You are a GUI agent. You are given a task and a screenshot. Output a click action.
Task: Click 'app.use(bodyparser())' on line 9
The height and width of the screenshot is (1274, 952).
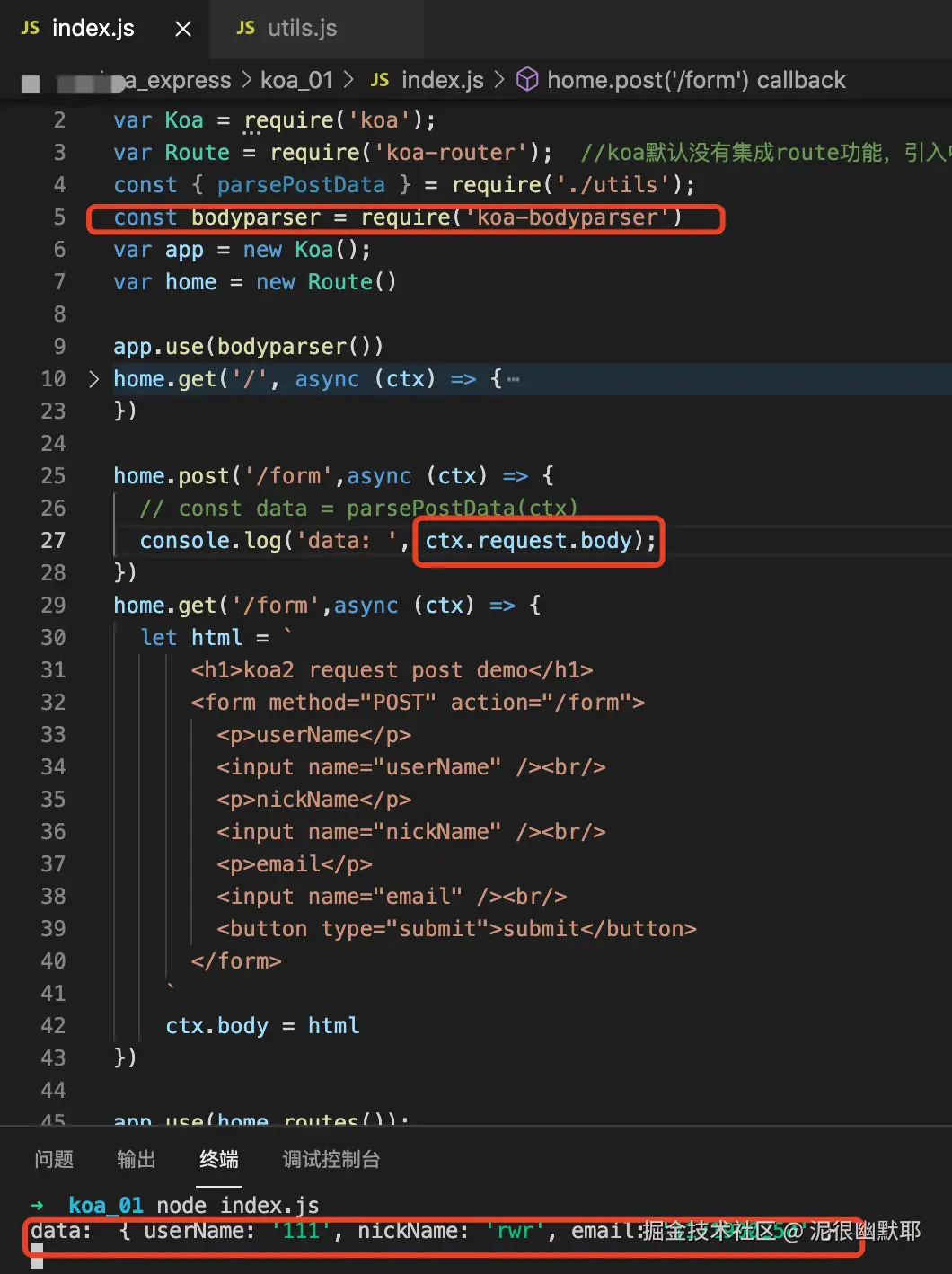[249, 347]
